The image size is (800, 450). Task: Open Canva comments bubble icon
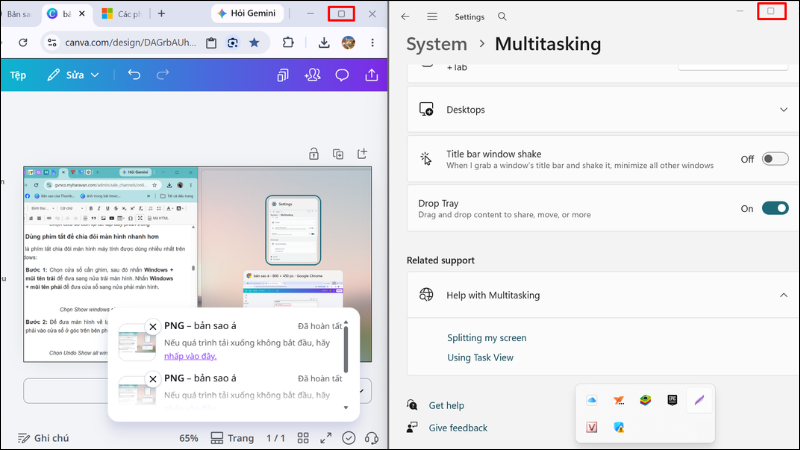click(342, 75)
